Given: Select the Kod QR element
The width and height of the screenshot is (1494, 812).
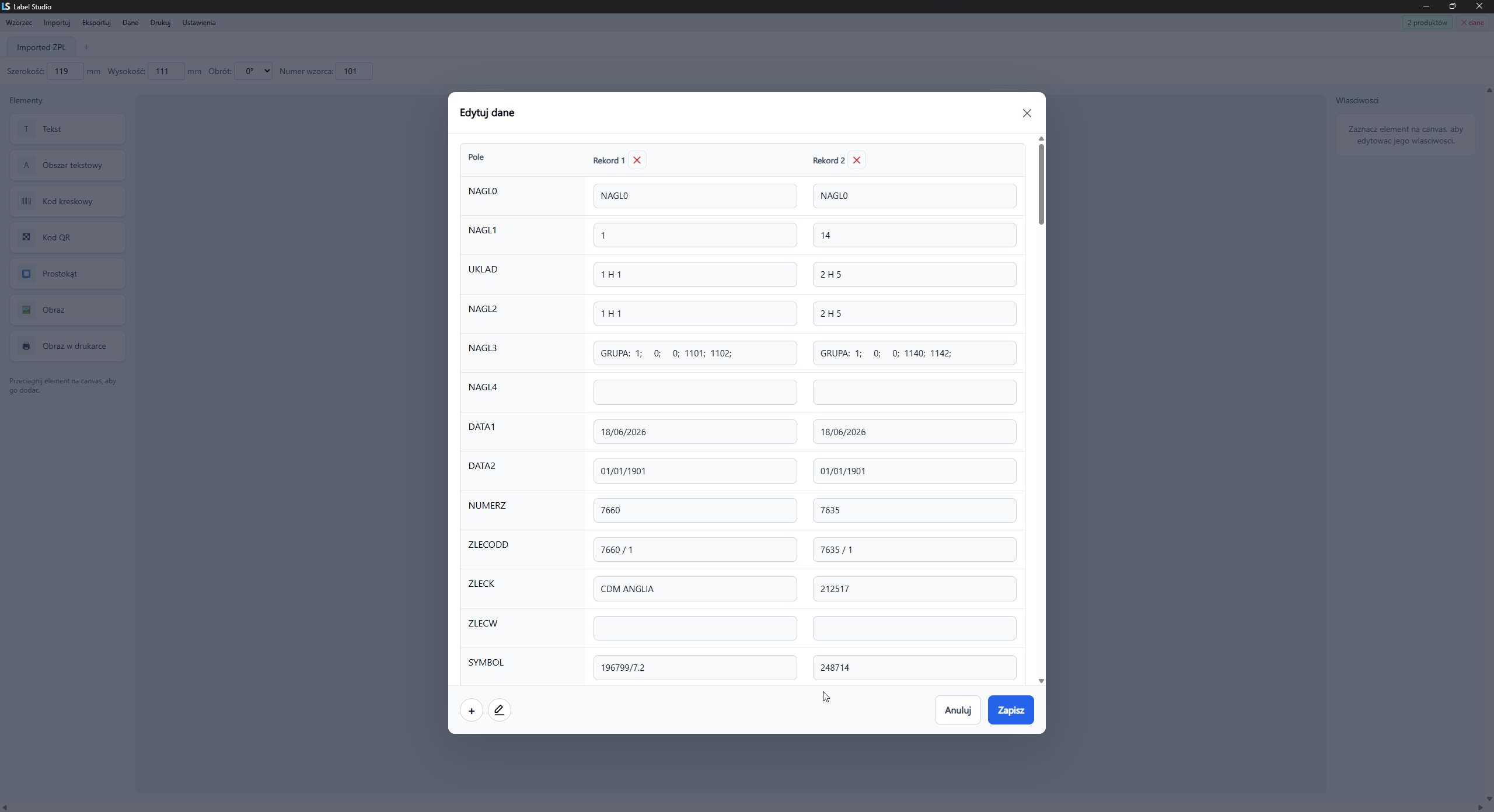Looking at the screenshot, I should tap(68, 237).
